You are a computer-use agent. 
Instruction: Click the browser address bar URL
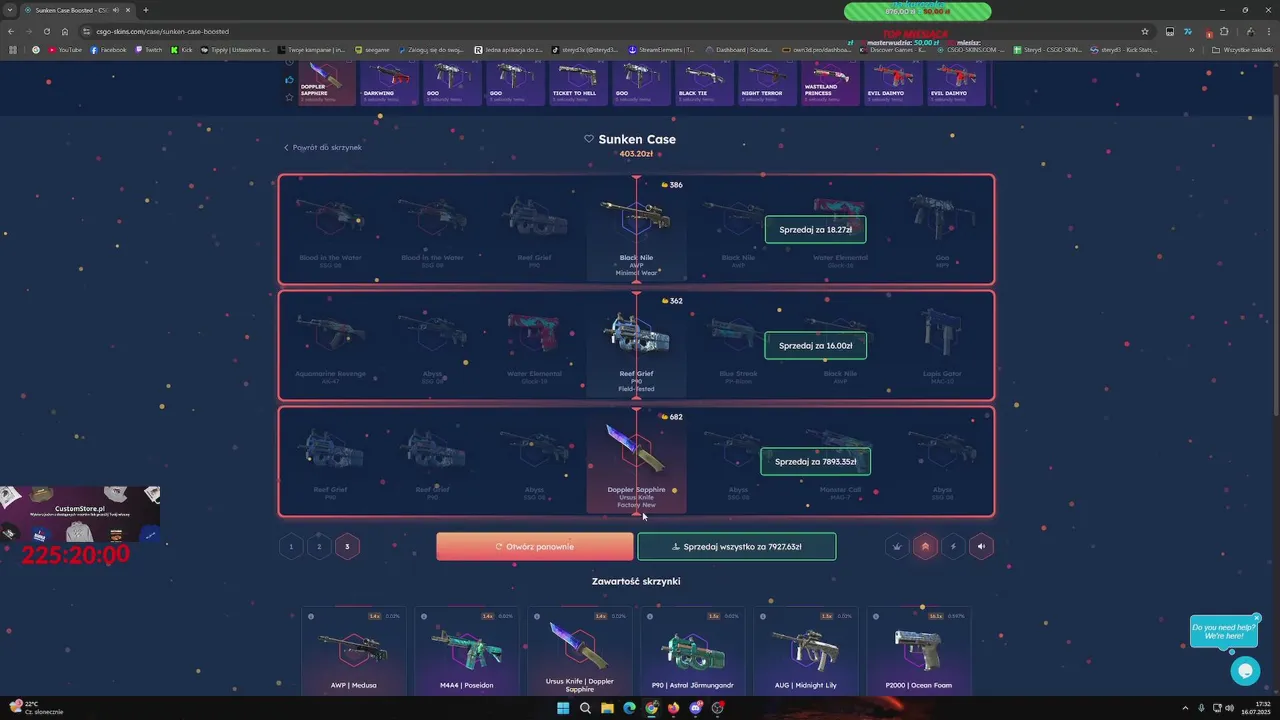[x=163, y=31]
